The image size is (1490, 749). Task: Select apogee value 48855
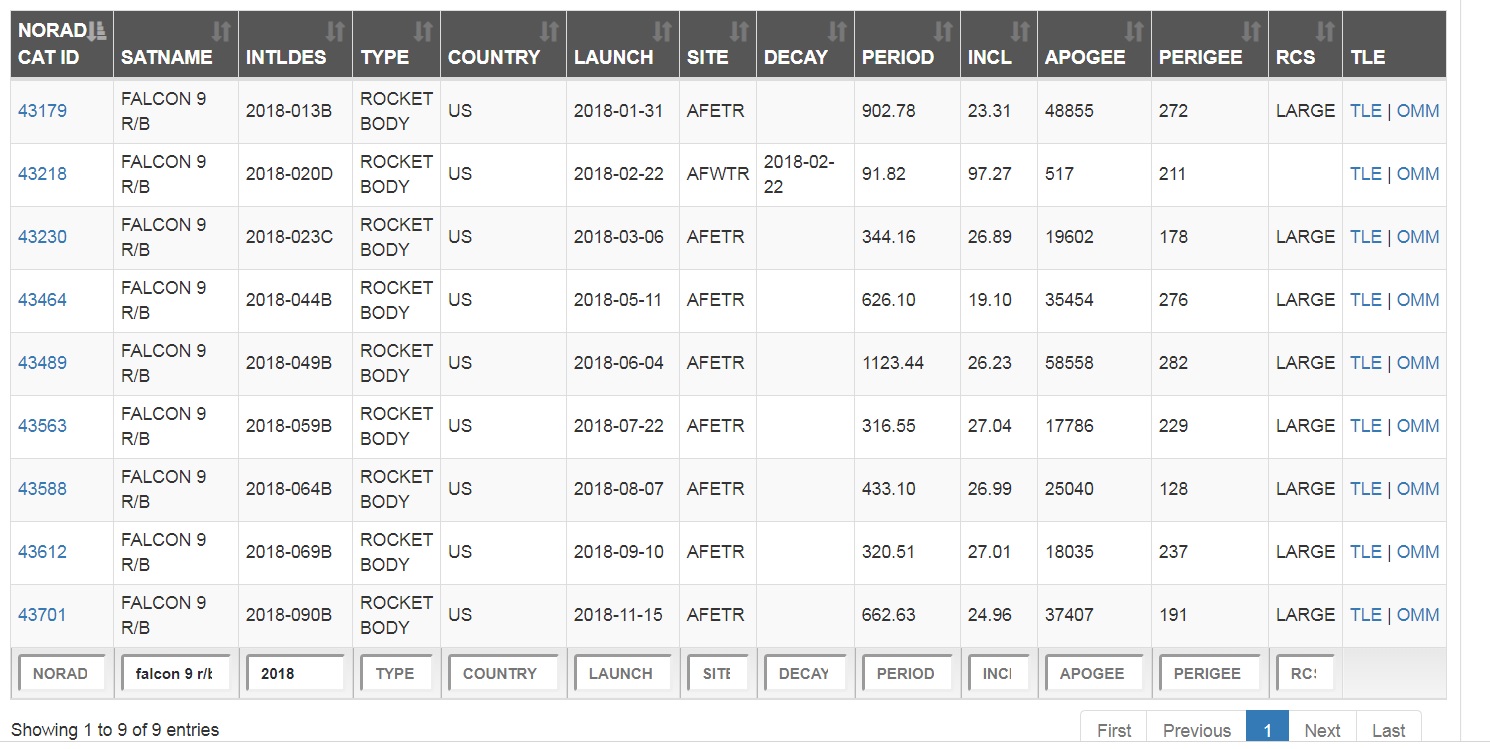(1069, 111)
